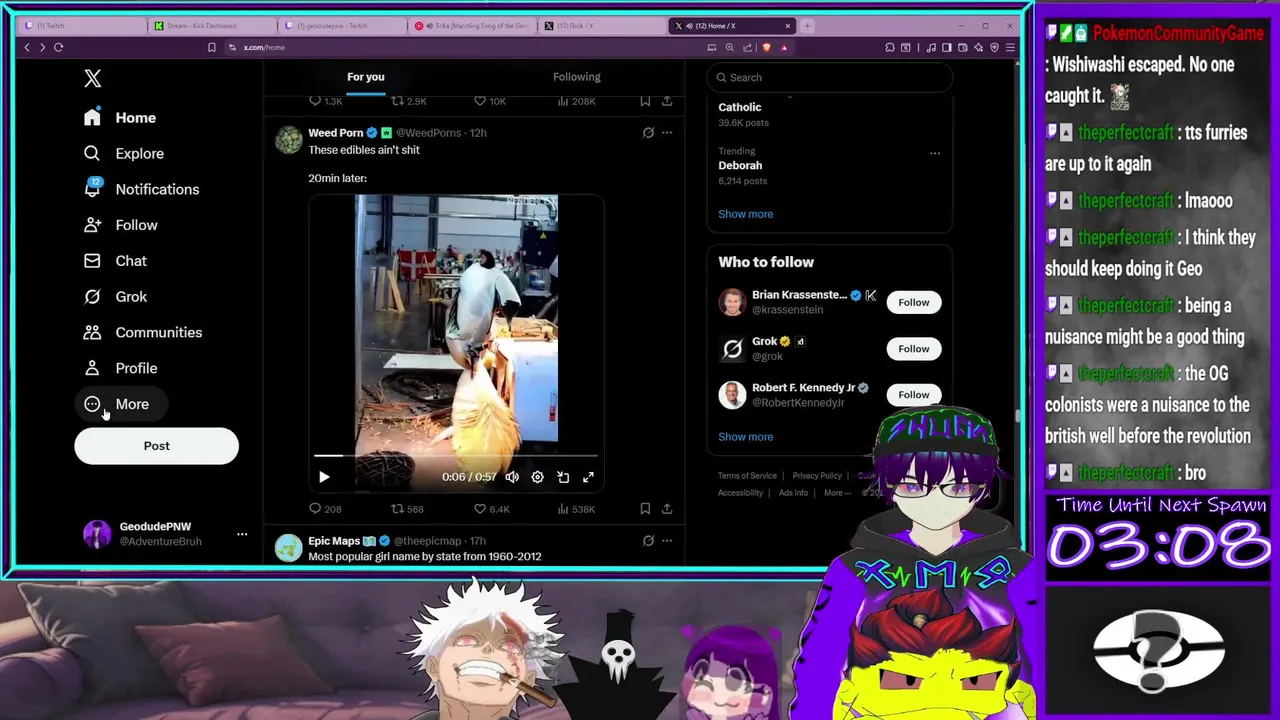The image size is (1280, 720).
Task: Open the Privacy Policy link
Action: click(817, 476)
